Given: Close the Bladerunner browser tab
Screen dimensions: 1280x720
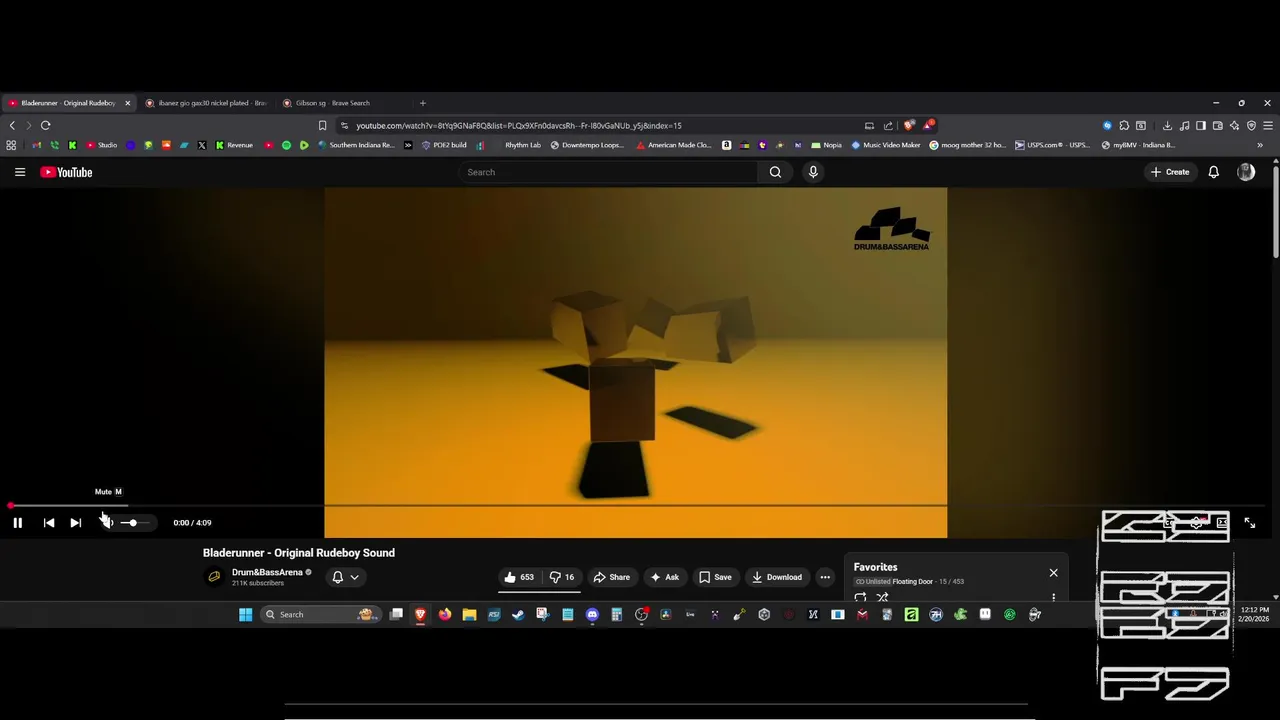Looking at the screenshot, I should pos(127,103).
